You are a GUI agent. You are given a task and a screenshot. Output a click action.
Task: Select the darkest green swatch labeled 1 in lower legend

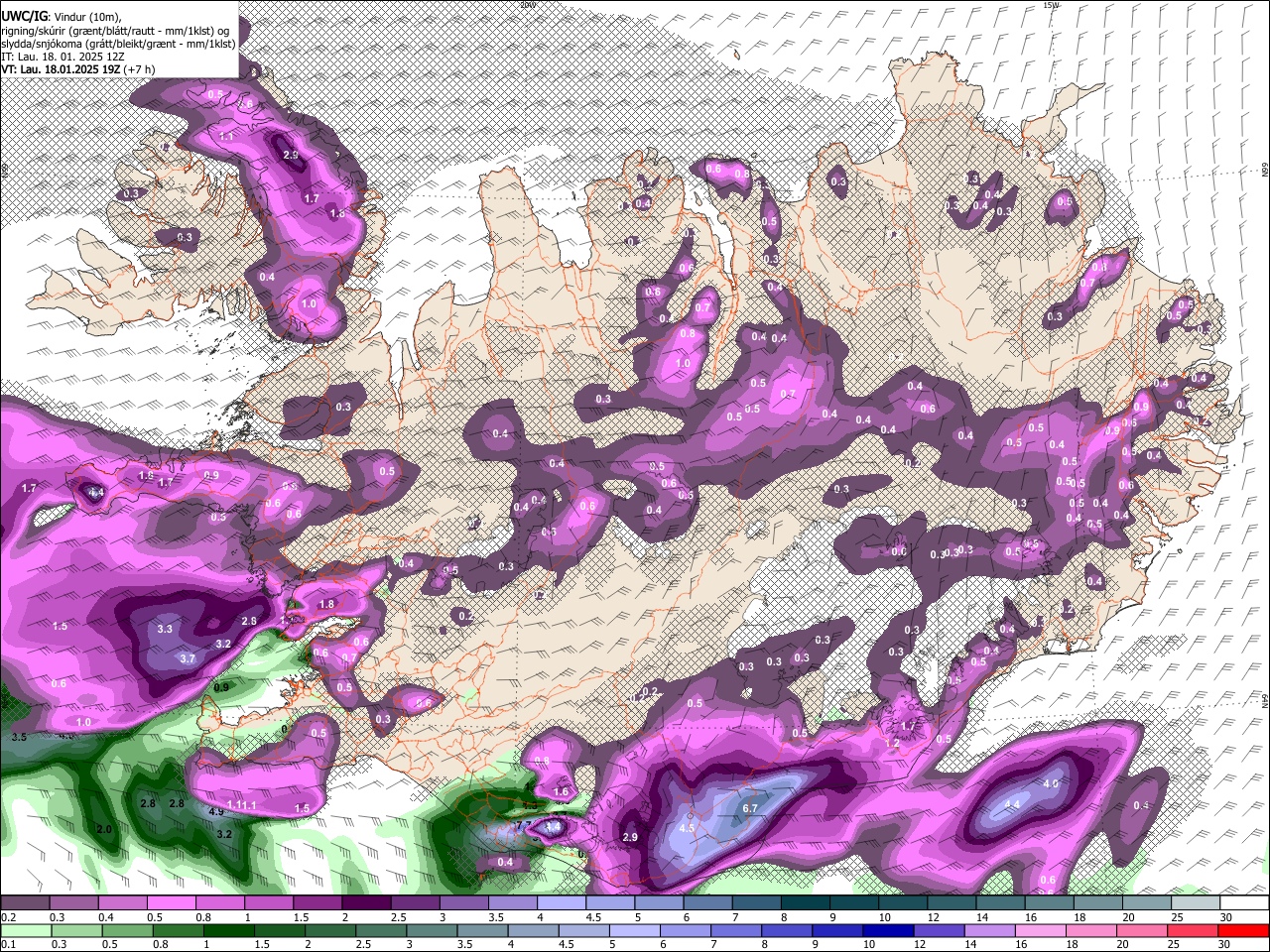tap(229, 930)
